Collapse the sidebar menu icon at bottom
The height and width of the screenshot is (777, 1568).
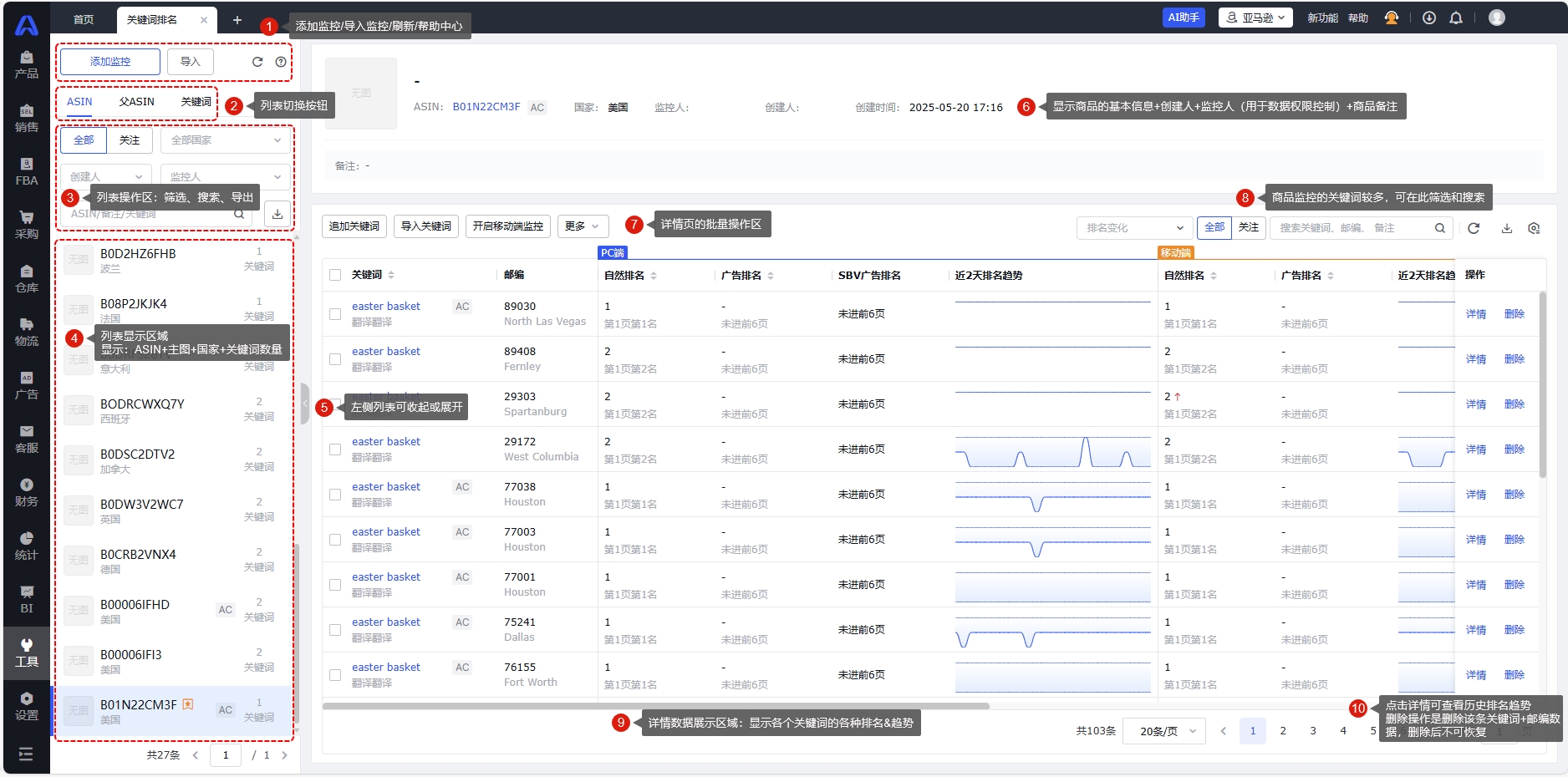26,754
